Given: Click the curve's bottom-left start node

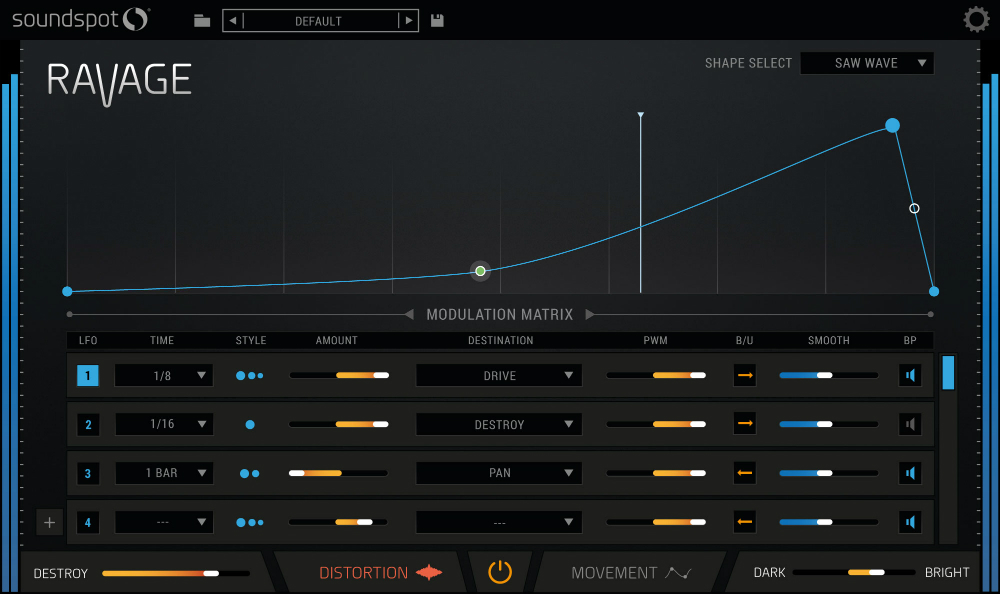Looking at the screenshot, I should click(x=67, y=292).
